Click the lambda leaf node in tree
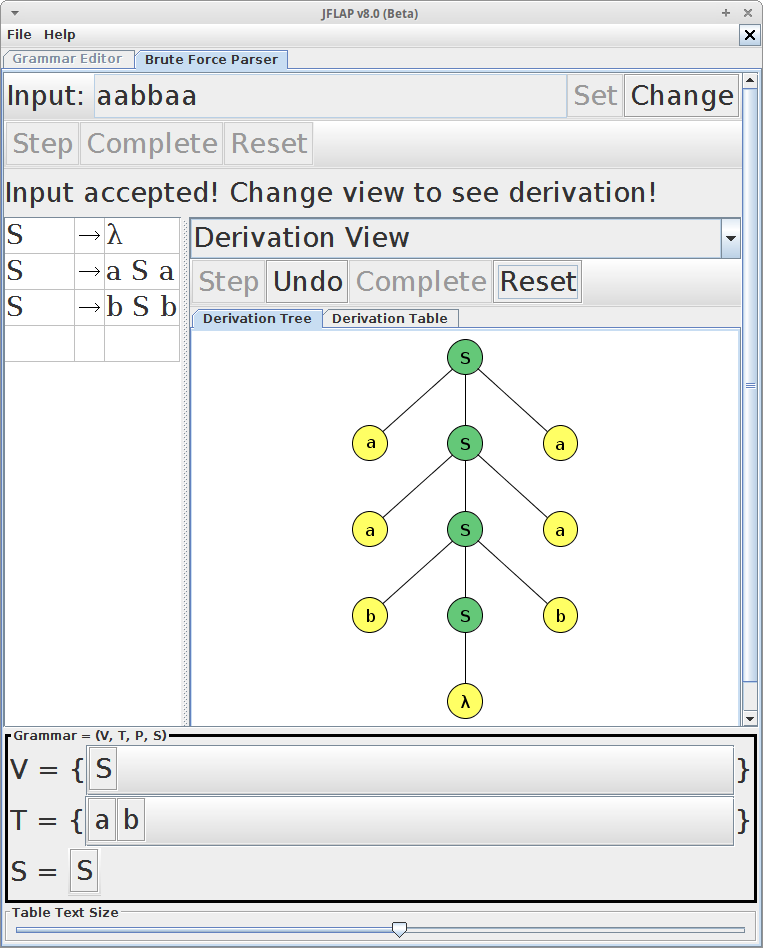 465,702
